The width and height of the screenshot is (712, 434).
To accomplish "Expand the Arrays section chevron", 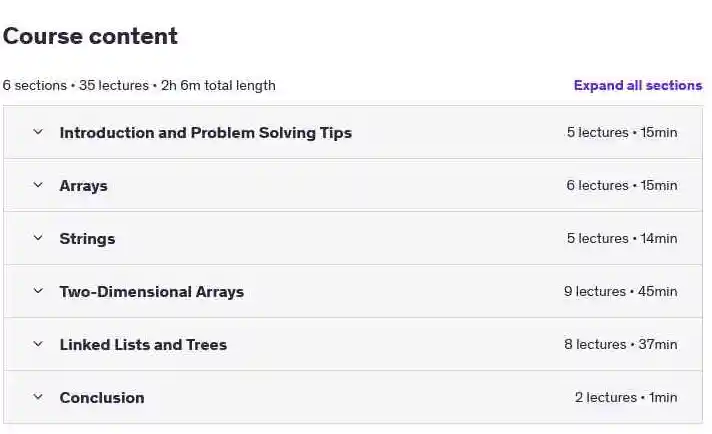I will (38, 185).
